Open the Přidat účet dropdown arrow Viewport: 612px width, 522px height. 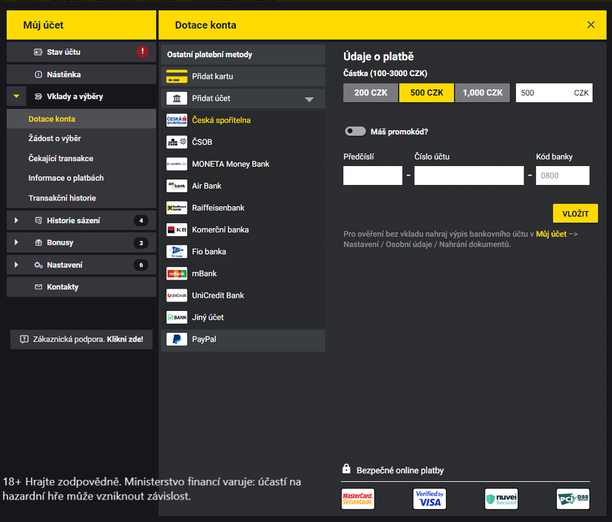coord(309,99)
